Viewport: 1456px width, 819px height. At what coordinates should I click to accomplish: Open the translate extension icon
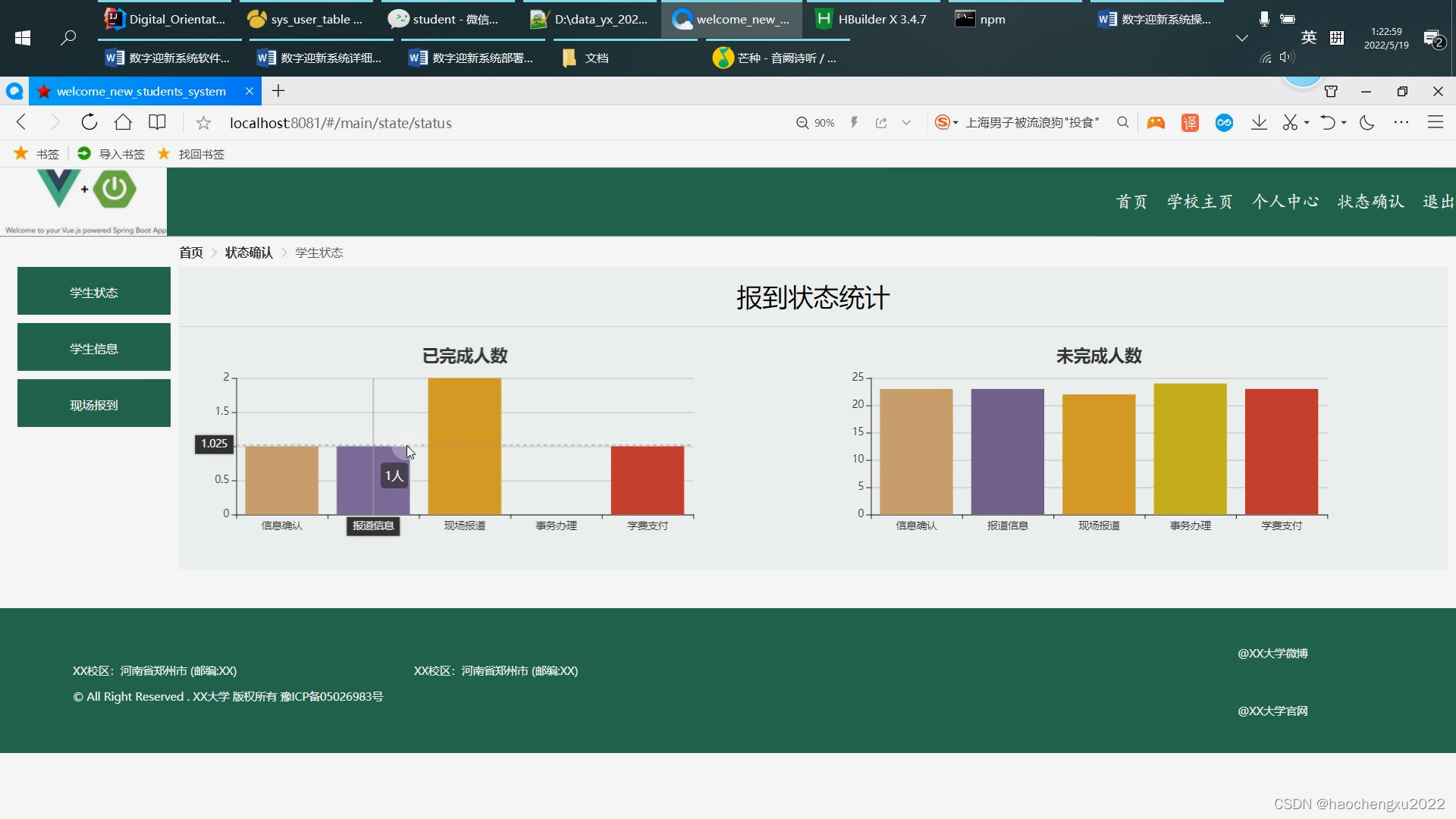[x=1190, y=123]
